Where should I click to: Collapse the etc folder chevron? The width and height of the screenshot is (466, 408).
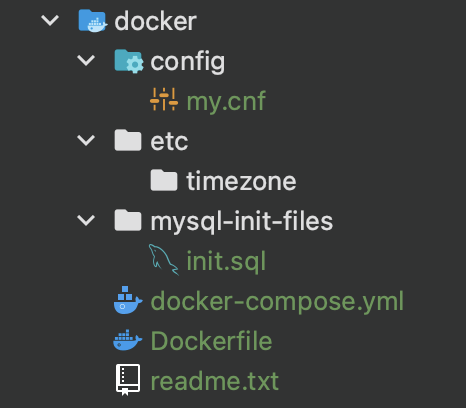(86, 140)
